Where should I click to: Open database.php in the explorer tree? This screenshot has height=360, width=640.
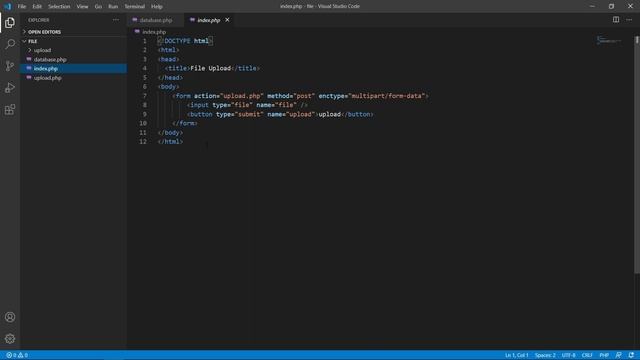click(x=73, y=59)
